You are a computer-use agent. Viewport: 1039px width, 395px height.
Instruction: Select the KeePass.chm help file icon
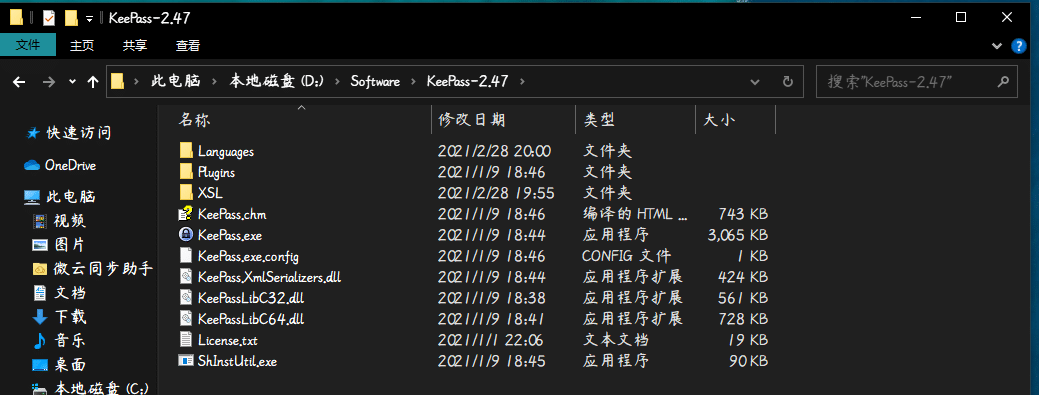186,214
